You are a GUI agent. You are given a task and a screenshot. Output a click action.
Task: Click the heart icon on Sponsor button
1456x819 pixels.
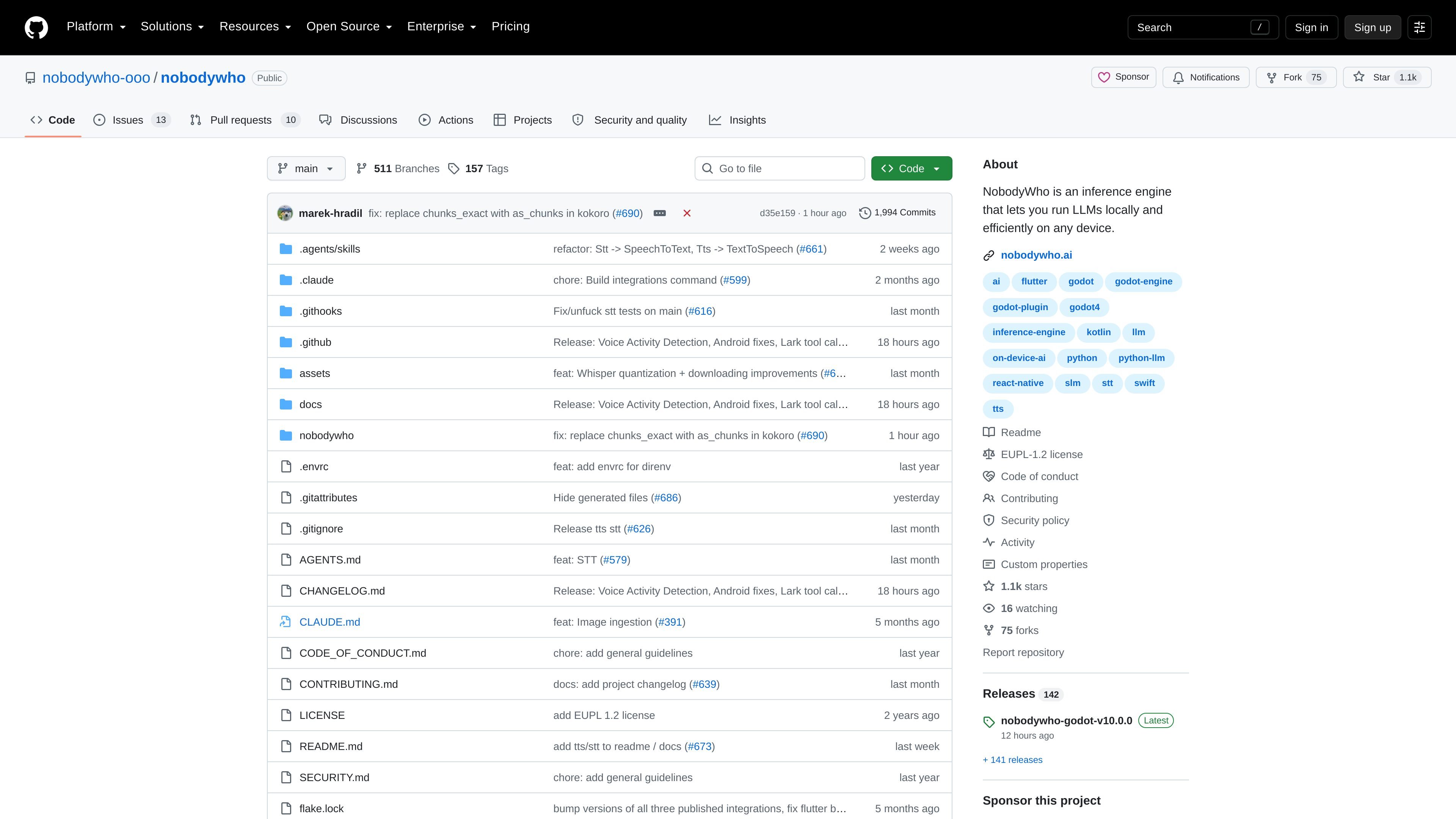[1104, 77]
